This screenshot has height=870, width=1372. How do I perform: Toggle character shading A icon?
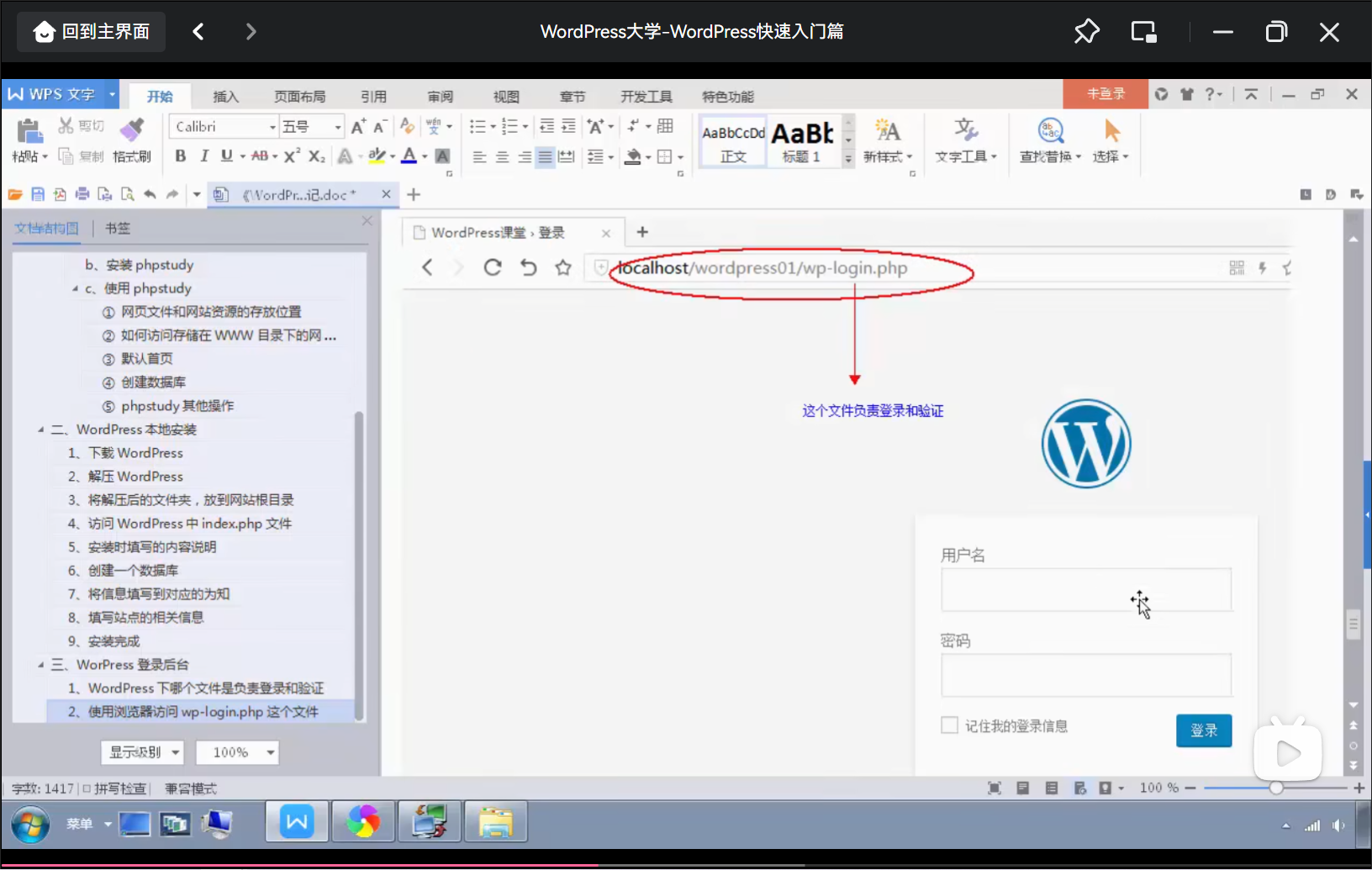click(442, 156)
